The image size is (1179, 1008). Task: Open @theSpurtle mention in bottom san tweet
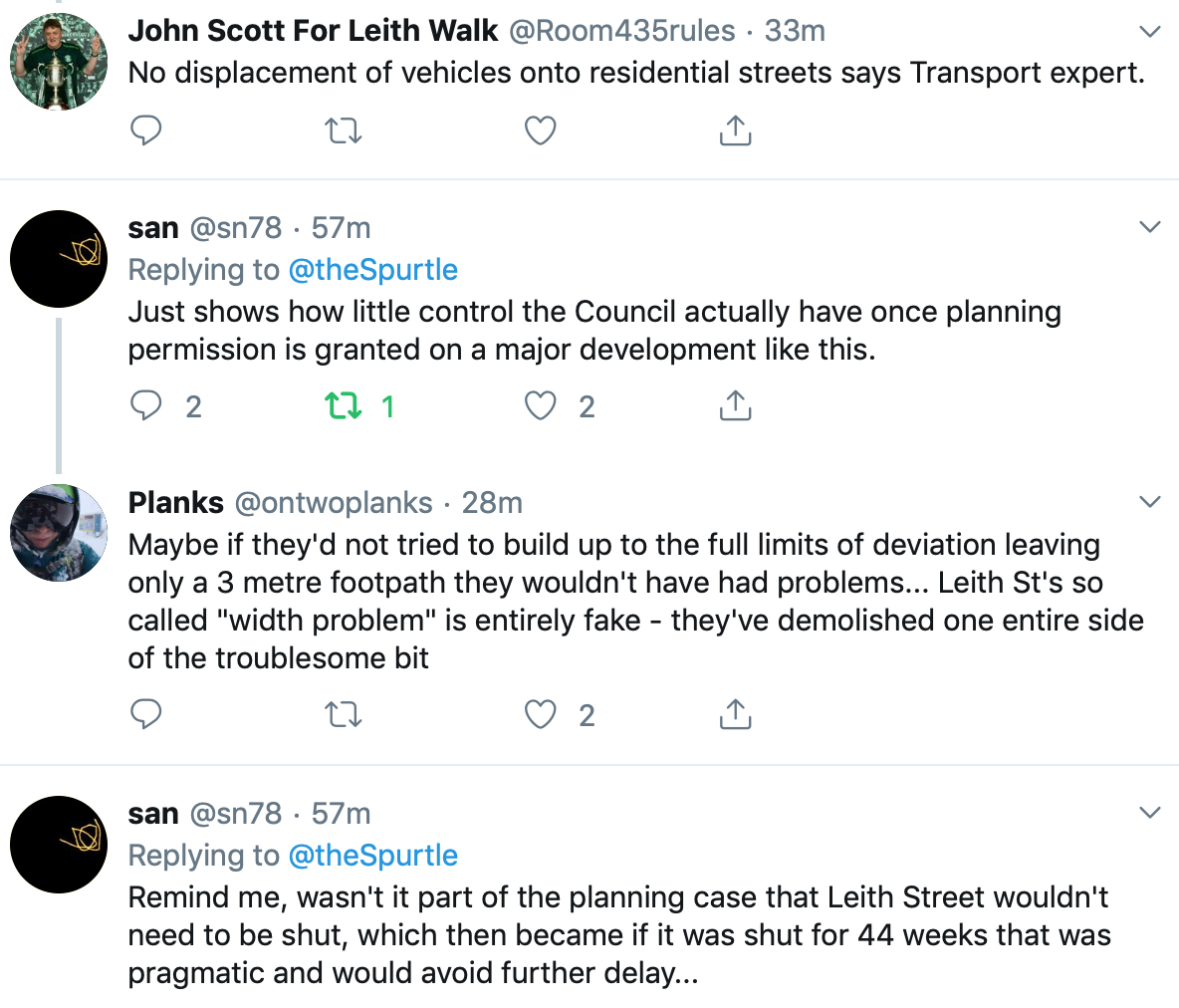coord(373,856)
